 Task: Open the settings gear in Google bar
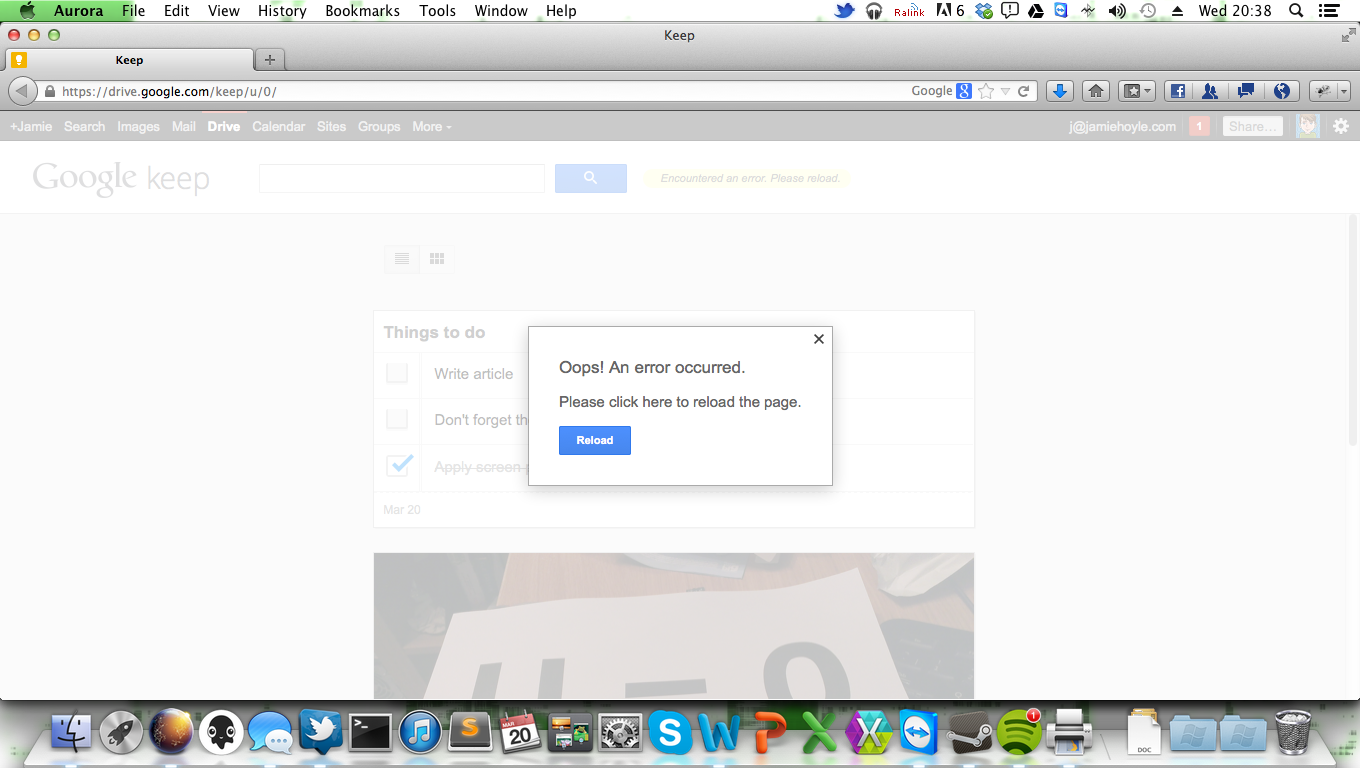[x=1341, y=127]
